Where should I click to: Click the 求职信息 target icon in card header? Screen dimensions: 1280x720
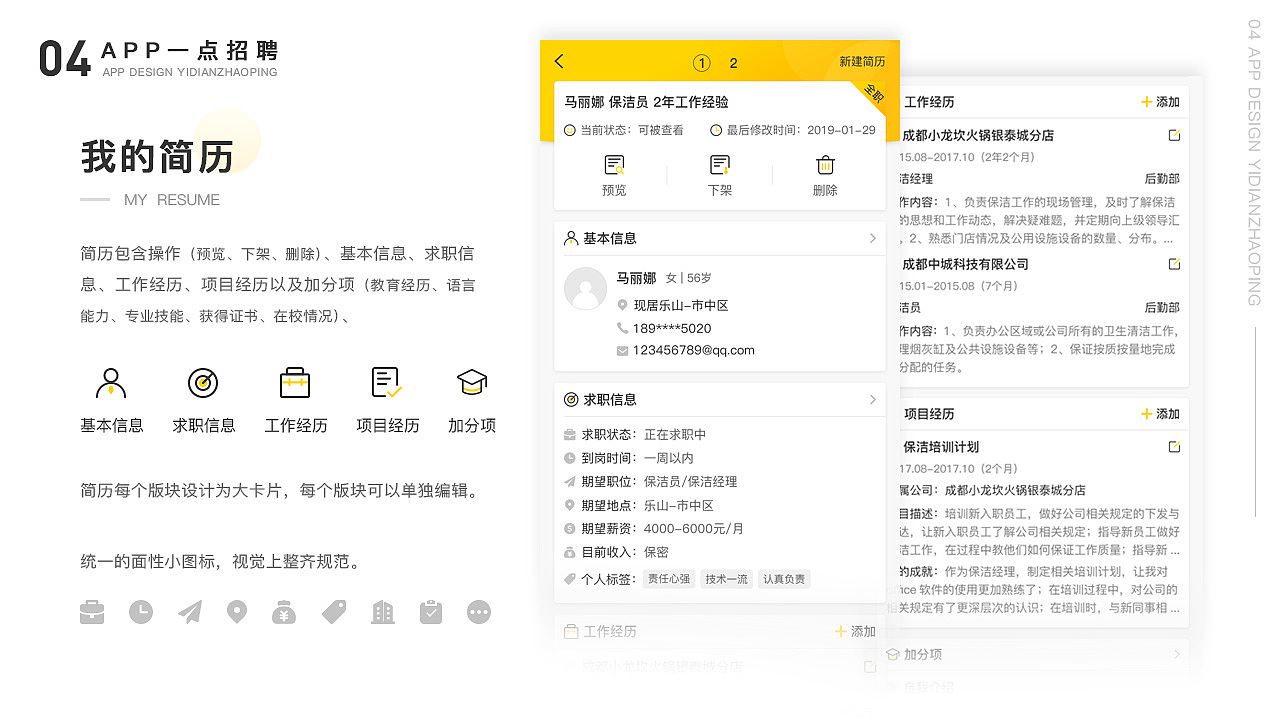[x=571, y=399]
